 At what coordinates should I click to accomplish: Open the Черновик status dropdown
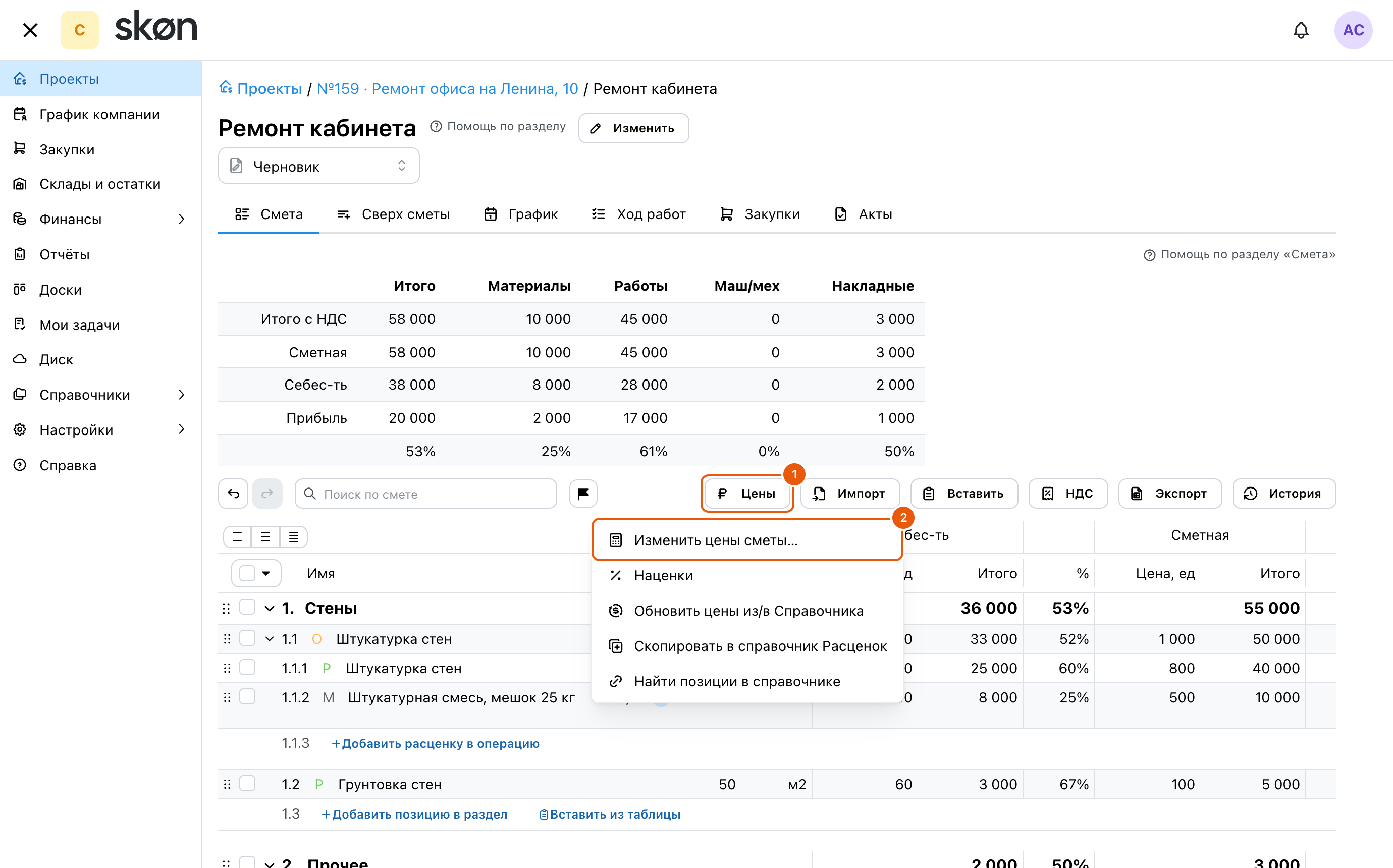318,166
